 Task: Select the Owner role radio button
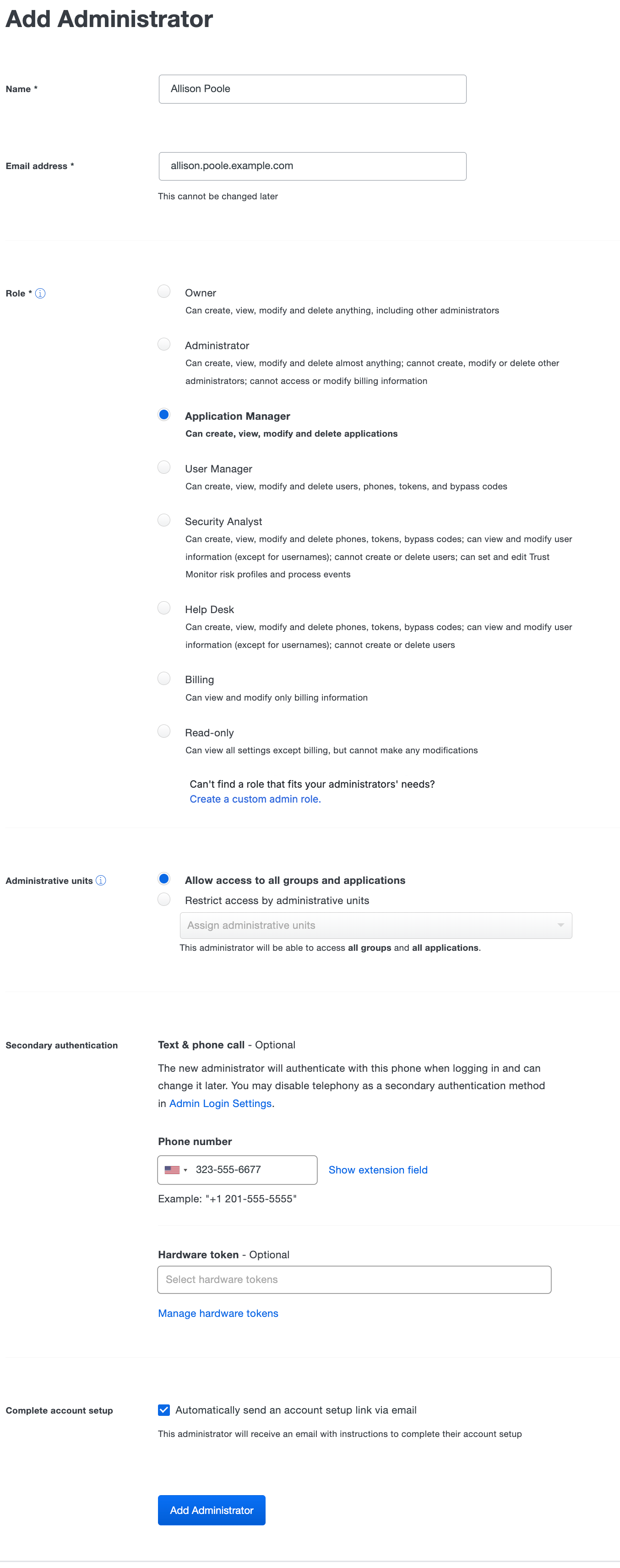pos(163,291)
